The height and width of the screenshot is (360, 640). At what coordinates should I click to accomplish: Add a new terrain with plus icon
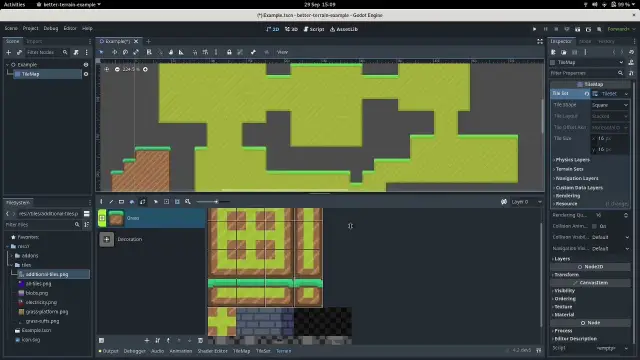[147, 340]
